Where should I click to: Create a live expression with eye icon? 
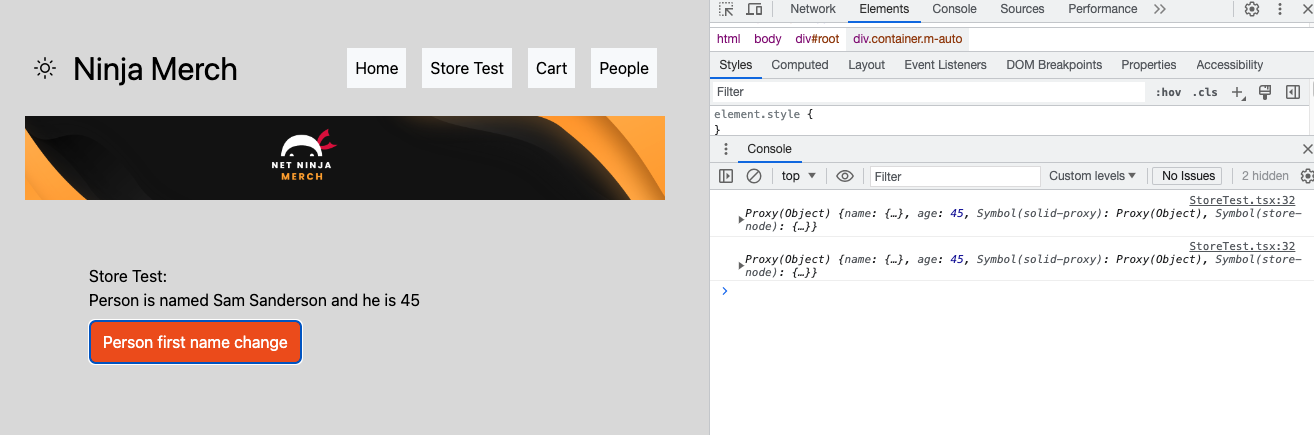click(845, 176)
